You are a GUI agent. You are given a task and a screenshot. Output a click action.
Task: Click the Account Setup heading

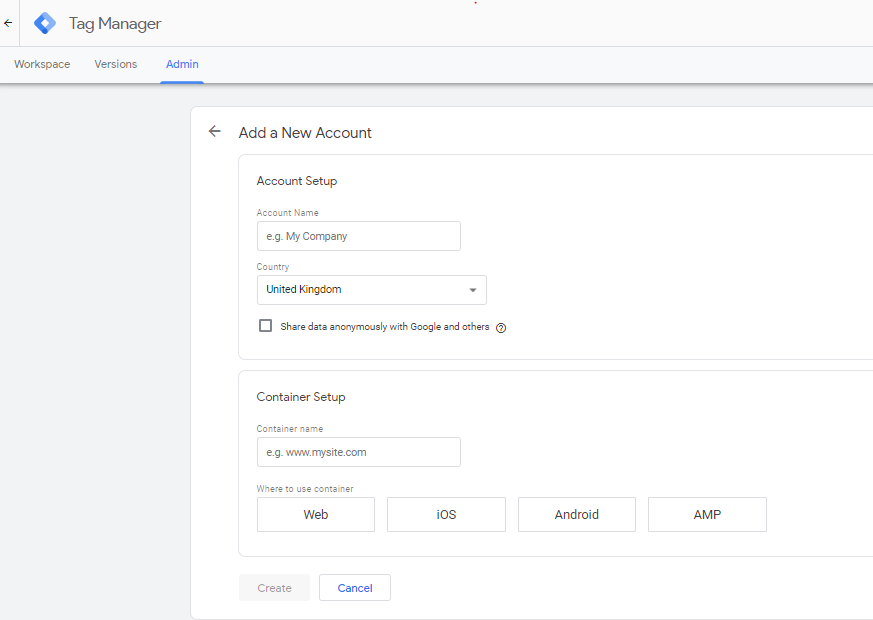(x=297, y=181)
